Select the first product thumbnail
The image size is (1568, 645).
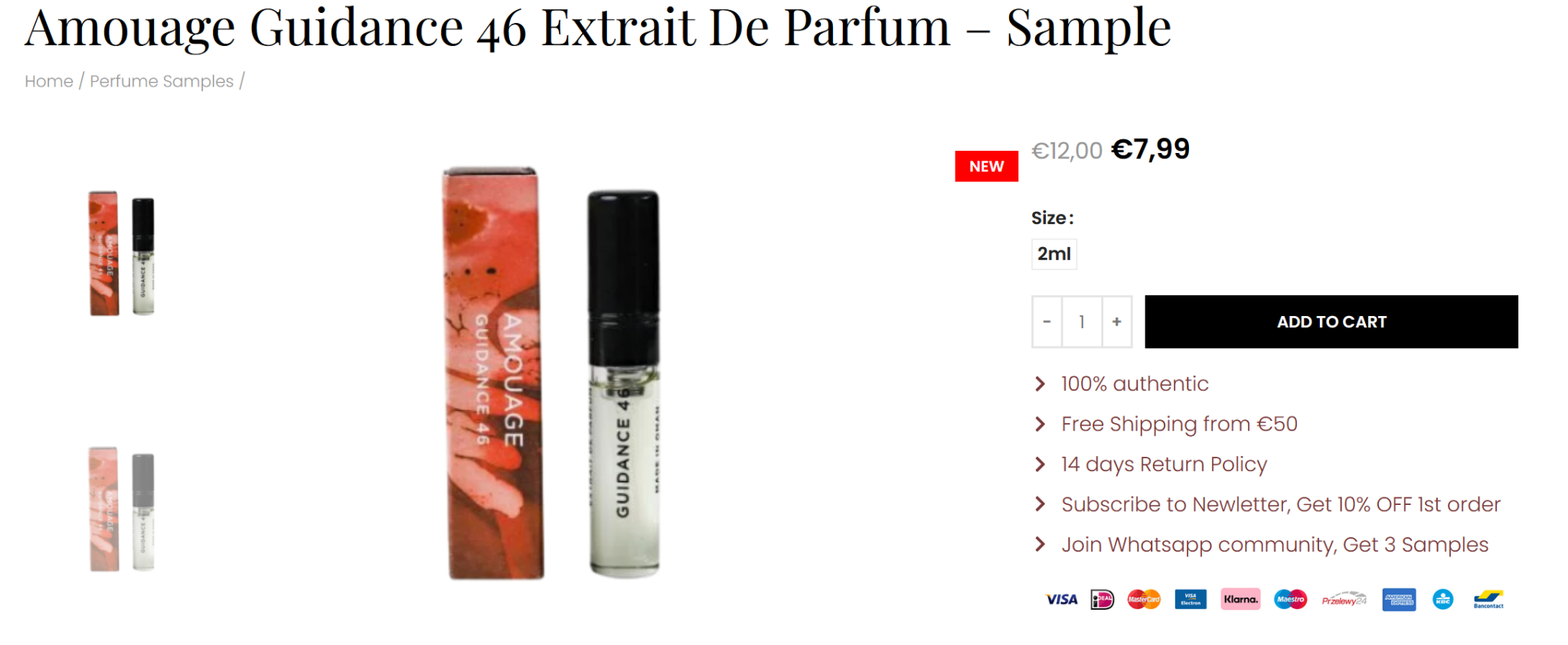click(122, 253)
